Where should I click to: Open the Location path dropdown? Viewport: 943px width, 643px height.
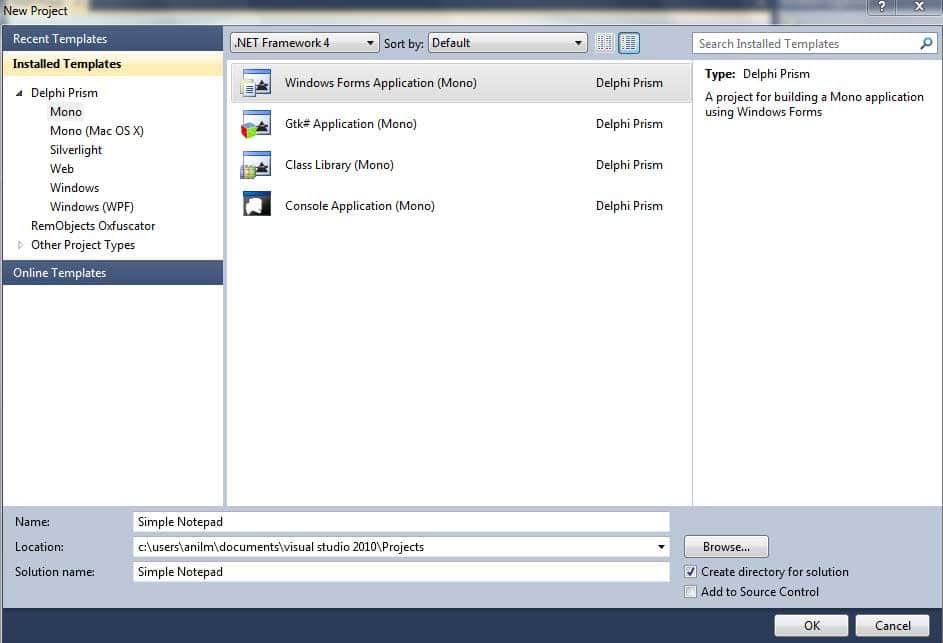click(661, 547)
